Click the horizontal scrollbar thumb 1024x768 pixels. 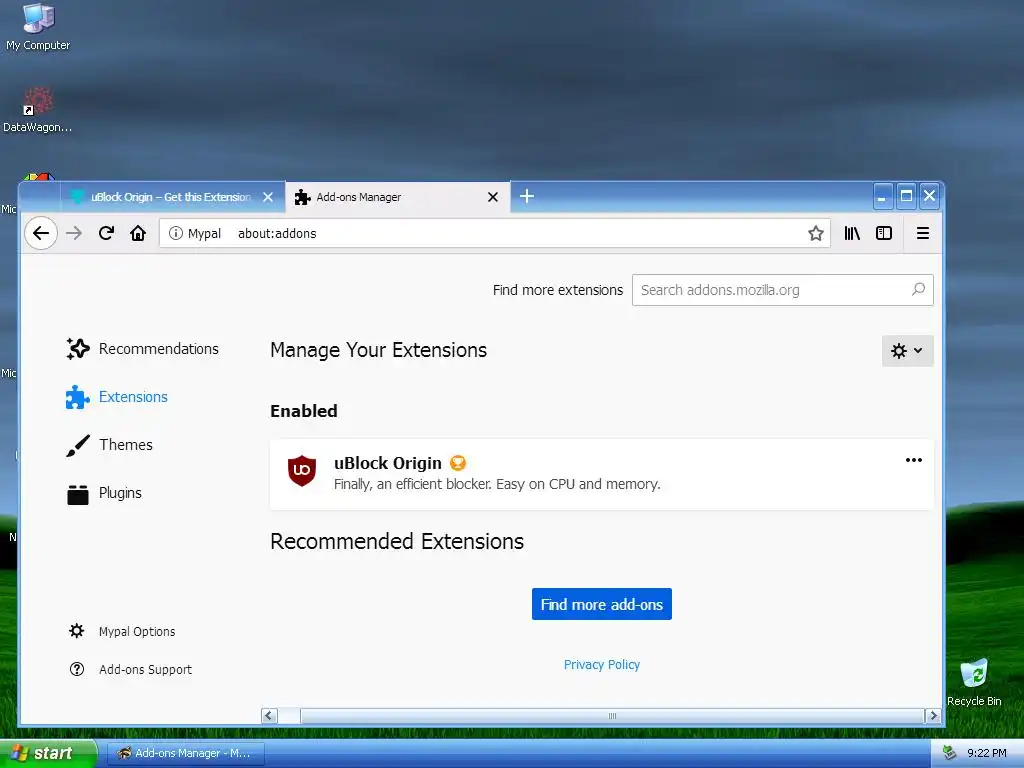612,716
